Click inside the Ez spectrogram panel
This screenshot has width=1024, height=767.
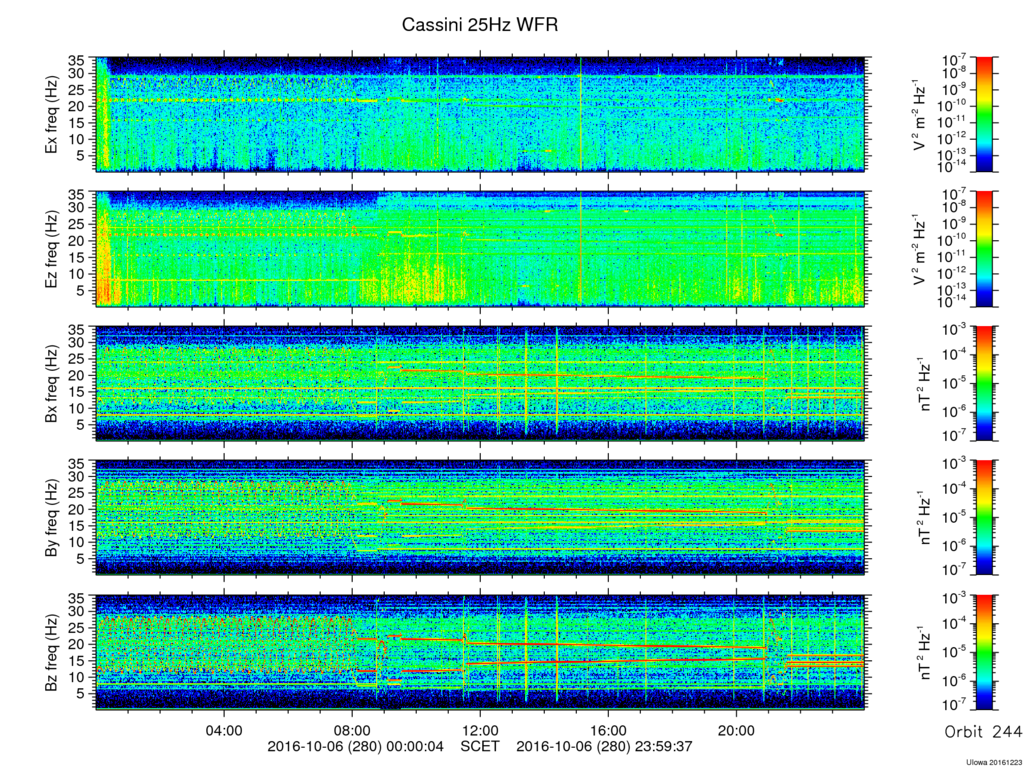(481, 249)
